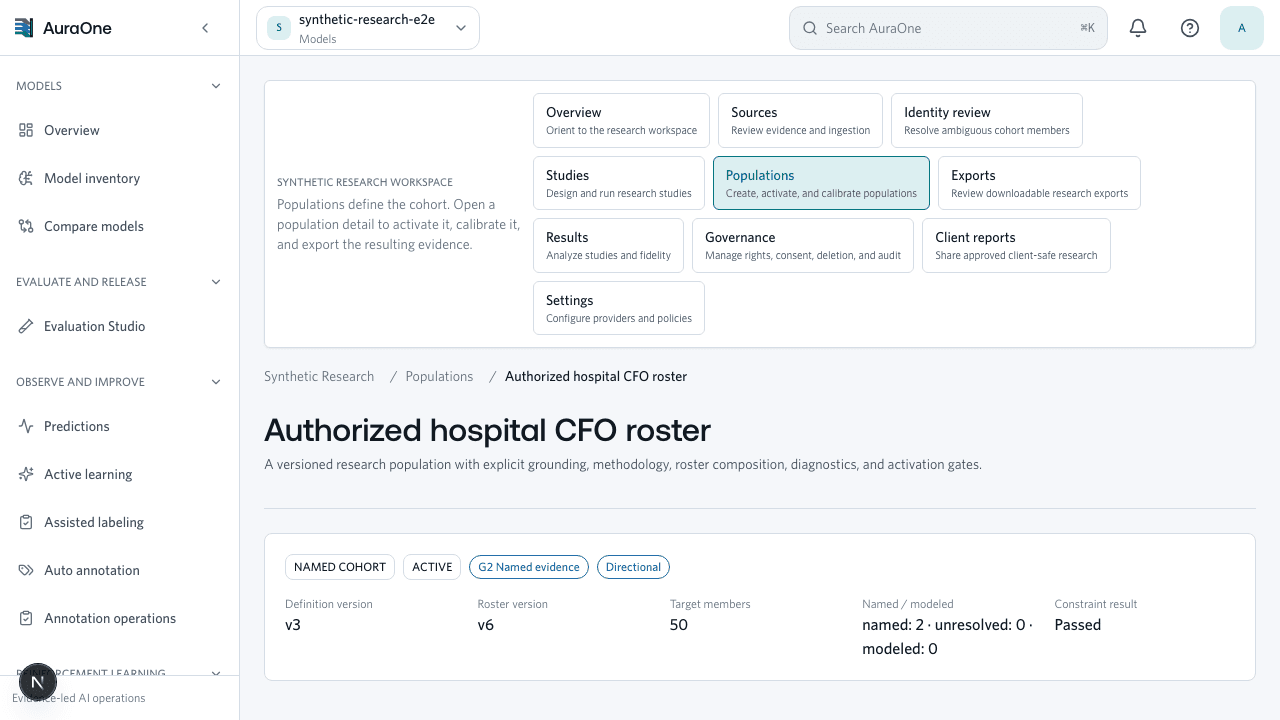Image resolution: width=1280 pixels, height=720 pixels.
Task: Click the search magnifier icon
Action: click(x=810, y=28)
